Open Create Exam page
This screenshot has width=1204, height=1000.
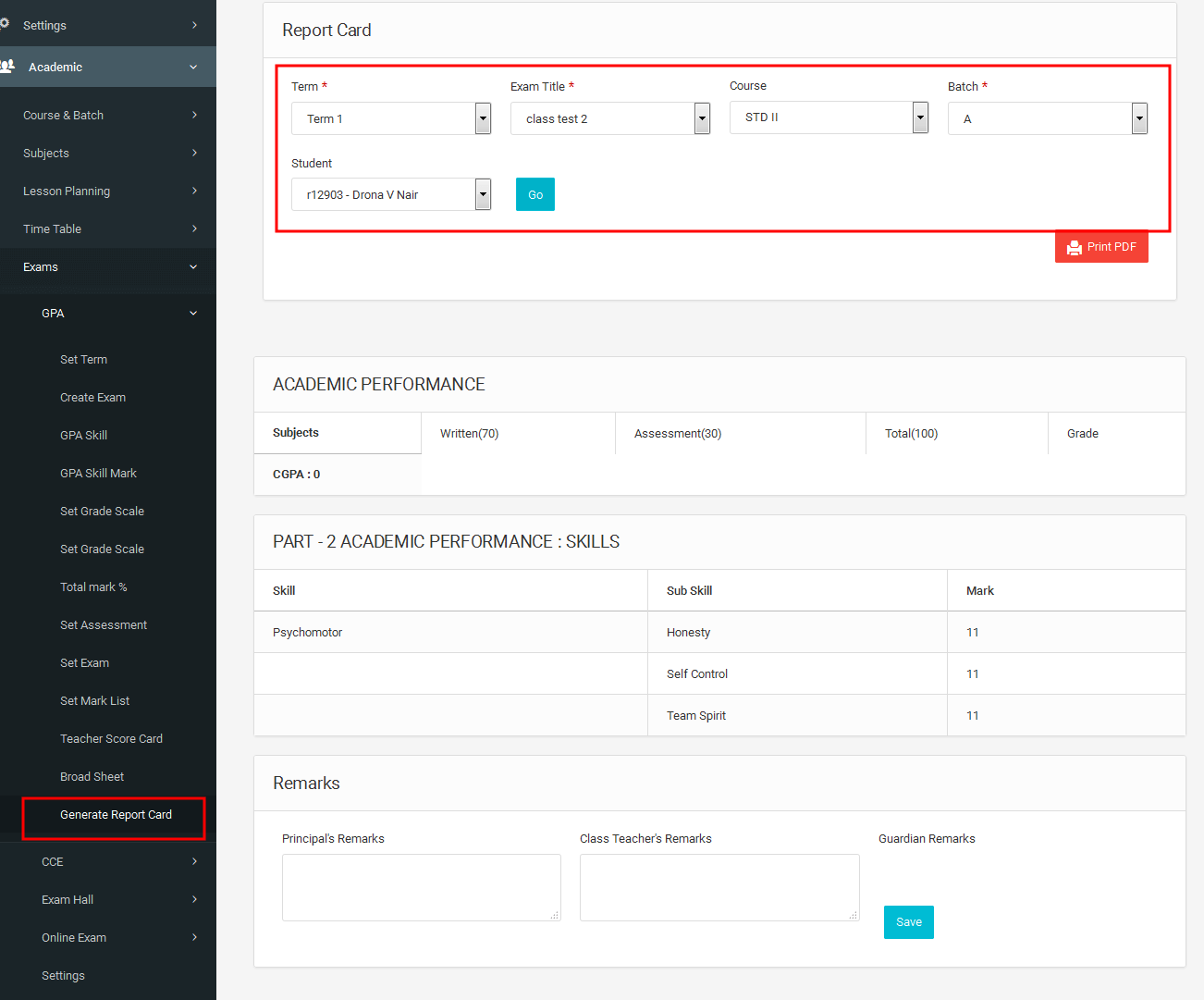[92, 397]
